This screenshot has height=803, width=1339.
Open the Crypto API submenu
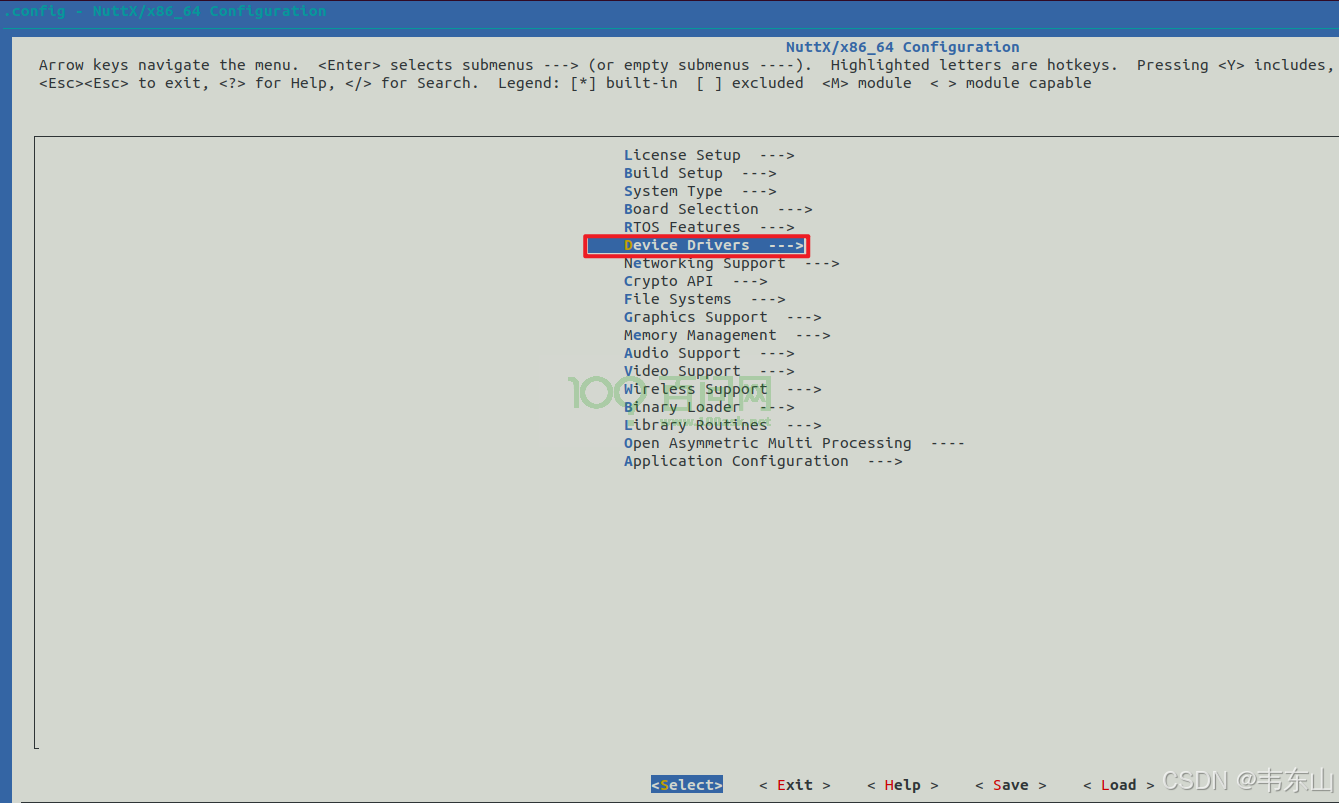point(696,281)
